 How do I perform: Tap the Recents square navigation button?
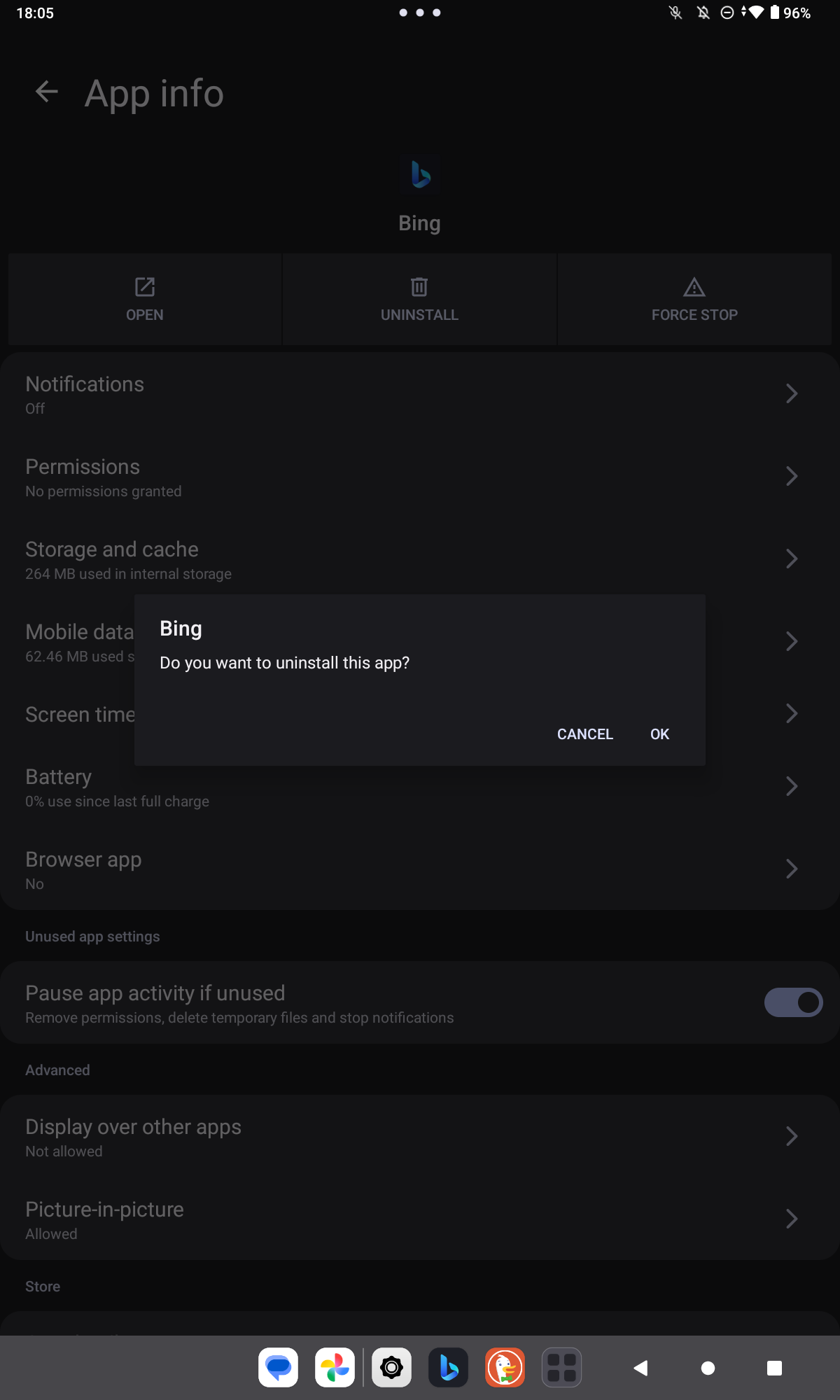[774, 1368]
